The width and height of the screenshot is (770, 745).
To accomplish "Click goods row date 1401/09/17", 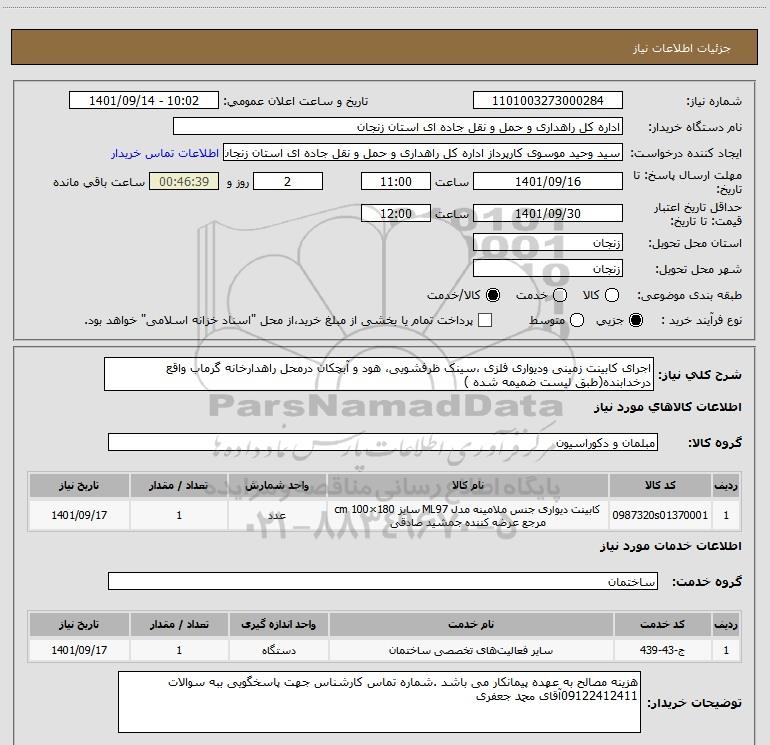I will [79, 515].
